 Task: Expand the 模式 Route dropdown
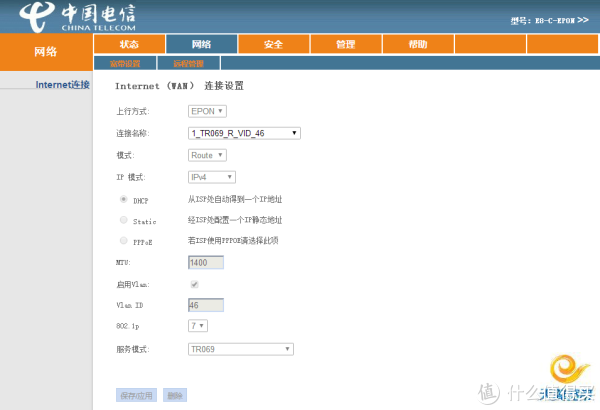coord(207,155)
